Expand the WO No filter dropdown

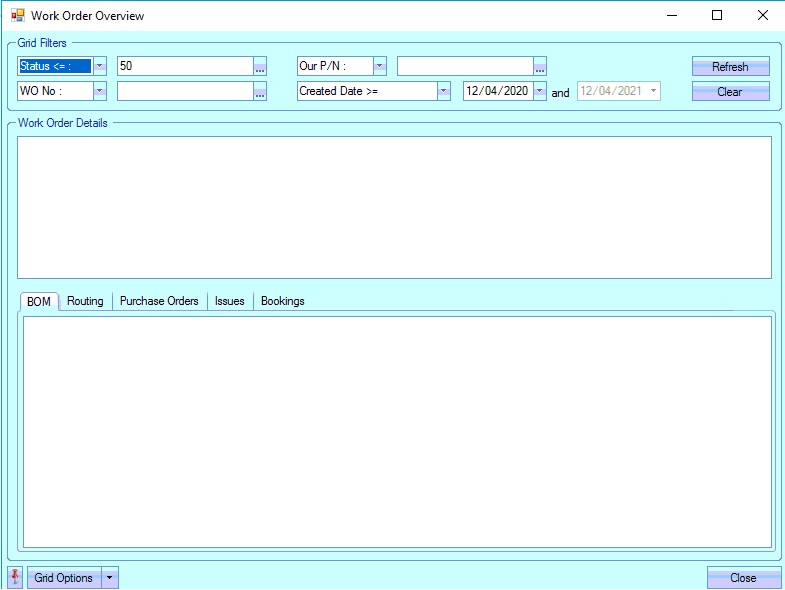[x=100, y=91]
